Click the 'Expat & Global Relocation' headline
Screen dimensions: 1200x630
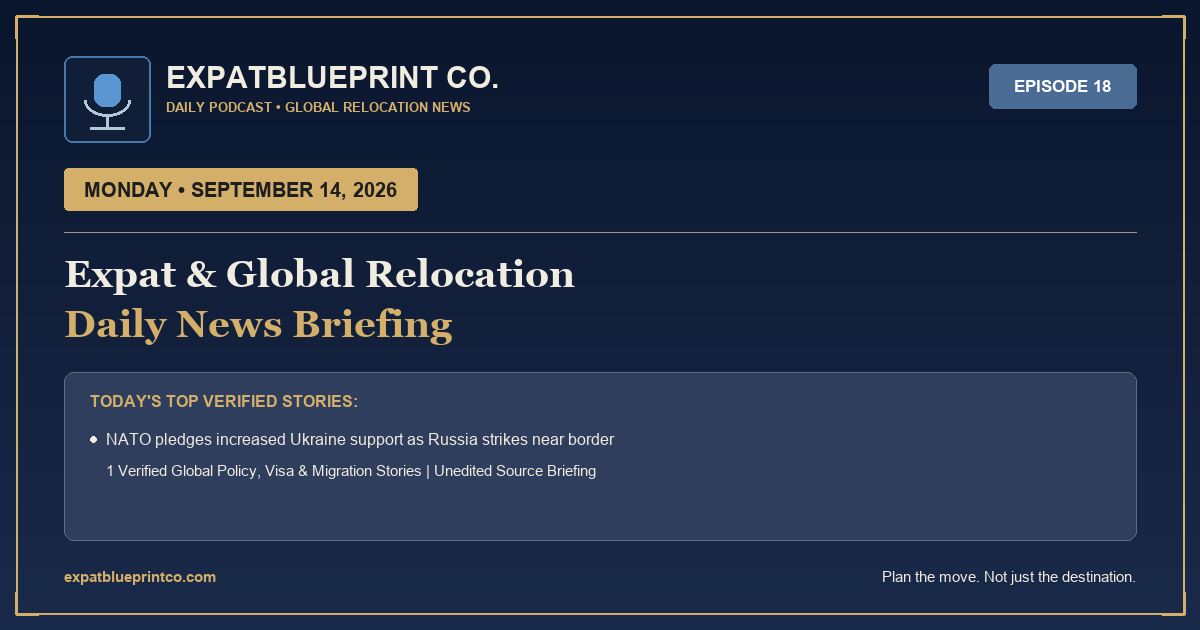(319, 274)
